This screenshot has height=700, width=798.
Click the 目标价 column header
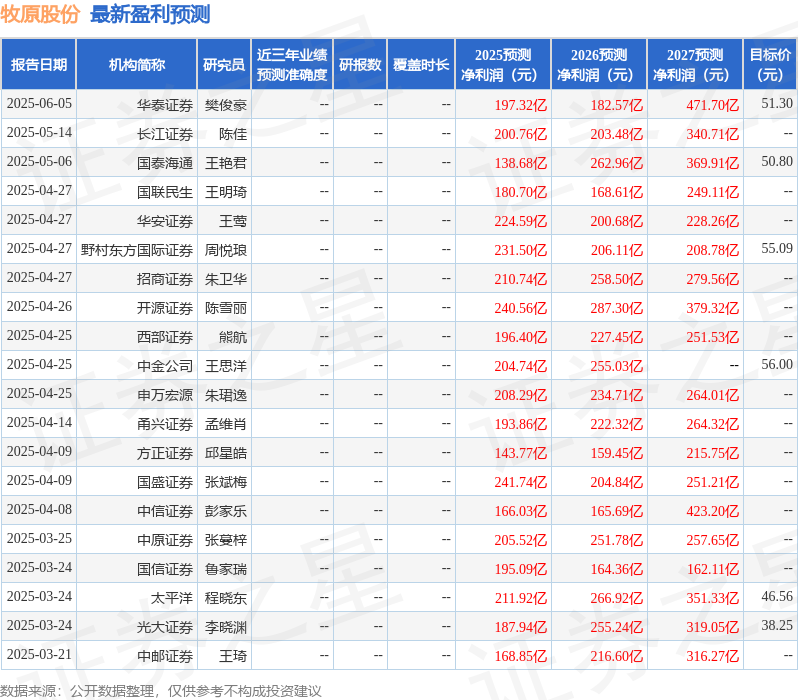click(770, 64)
